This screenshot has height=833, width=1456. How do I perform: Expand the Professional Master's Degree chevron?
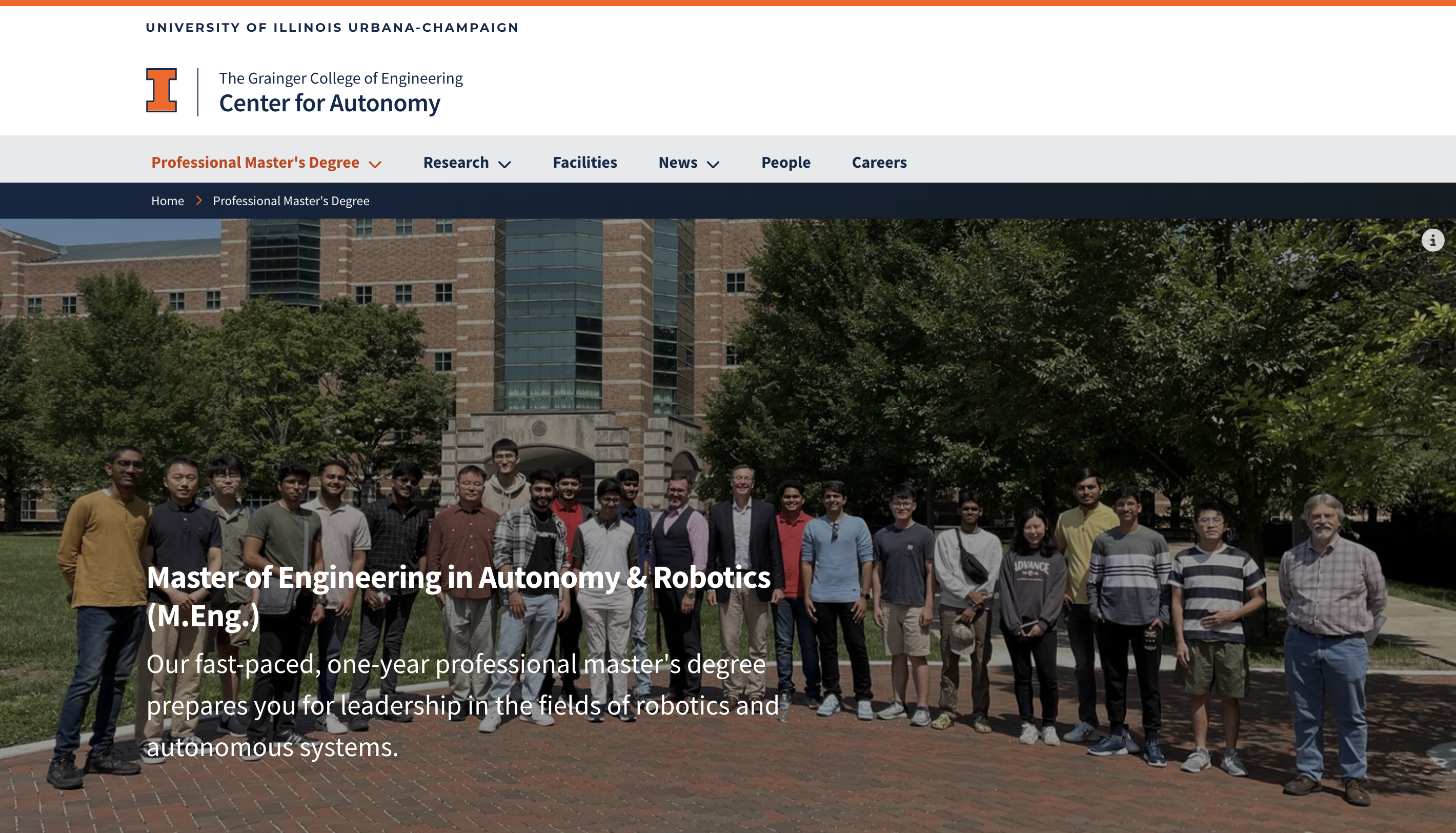[x=375, y=164]
